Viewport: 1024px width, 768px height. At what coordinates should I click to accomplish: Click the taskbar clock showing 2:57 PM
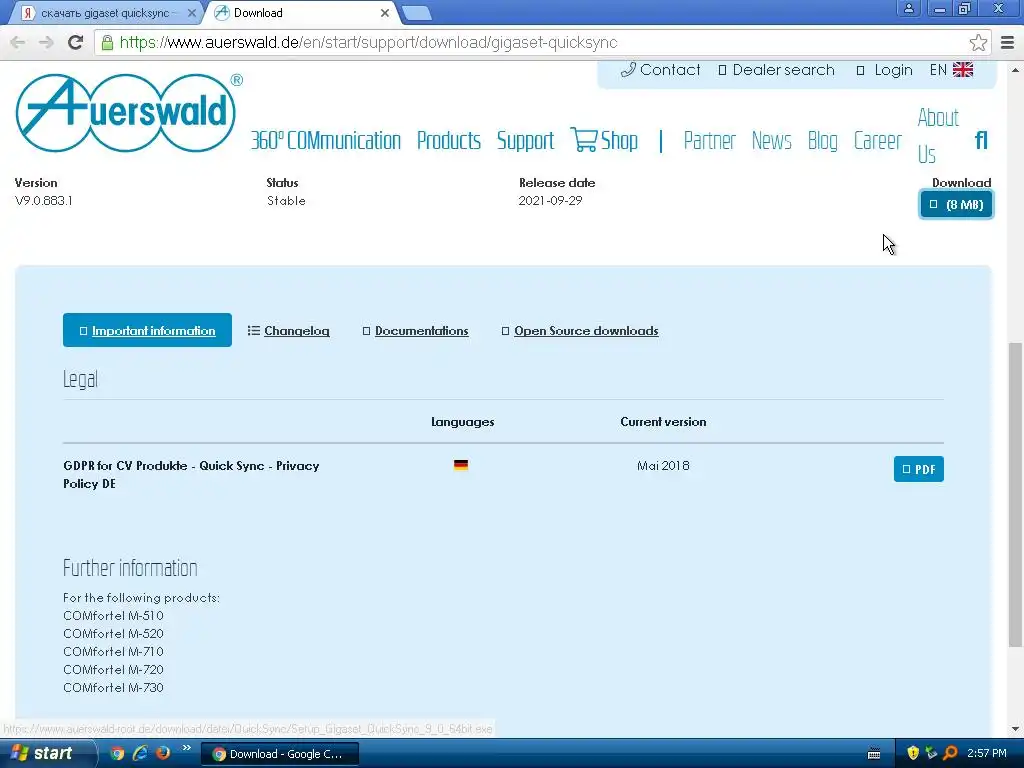[987, 753]
